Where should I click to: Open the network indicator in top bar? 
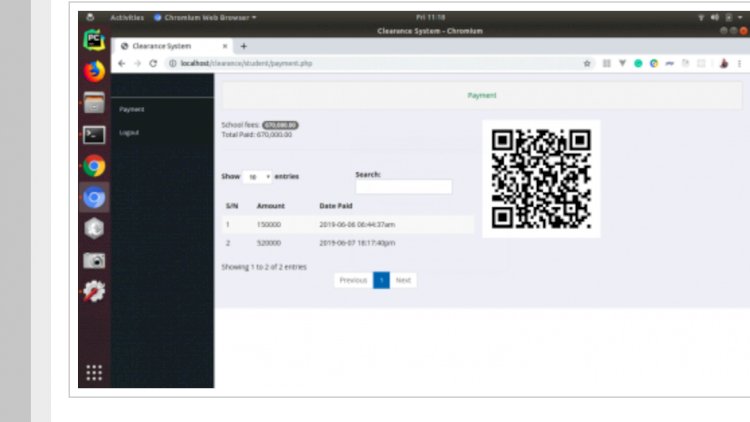(x=701, y=17)
